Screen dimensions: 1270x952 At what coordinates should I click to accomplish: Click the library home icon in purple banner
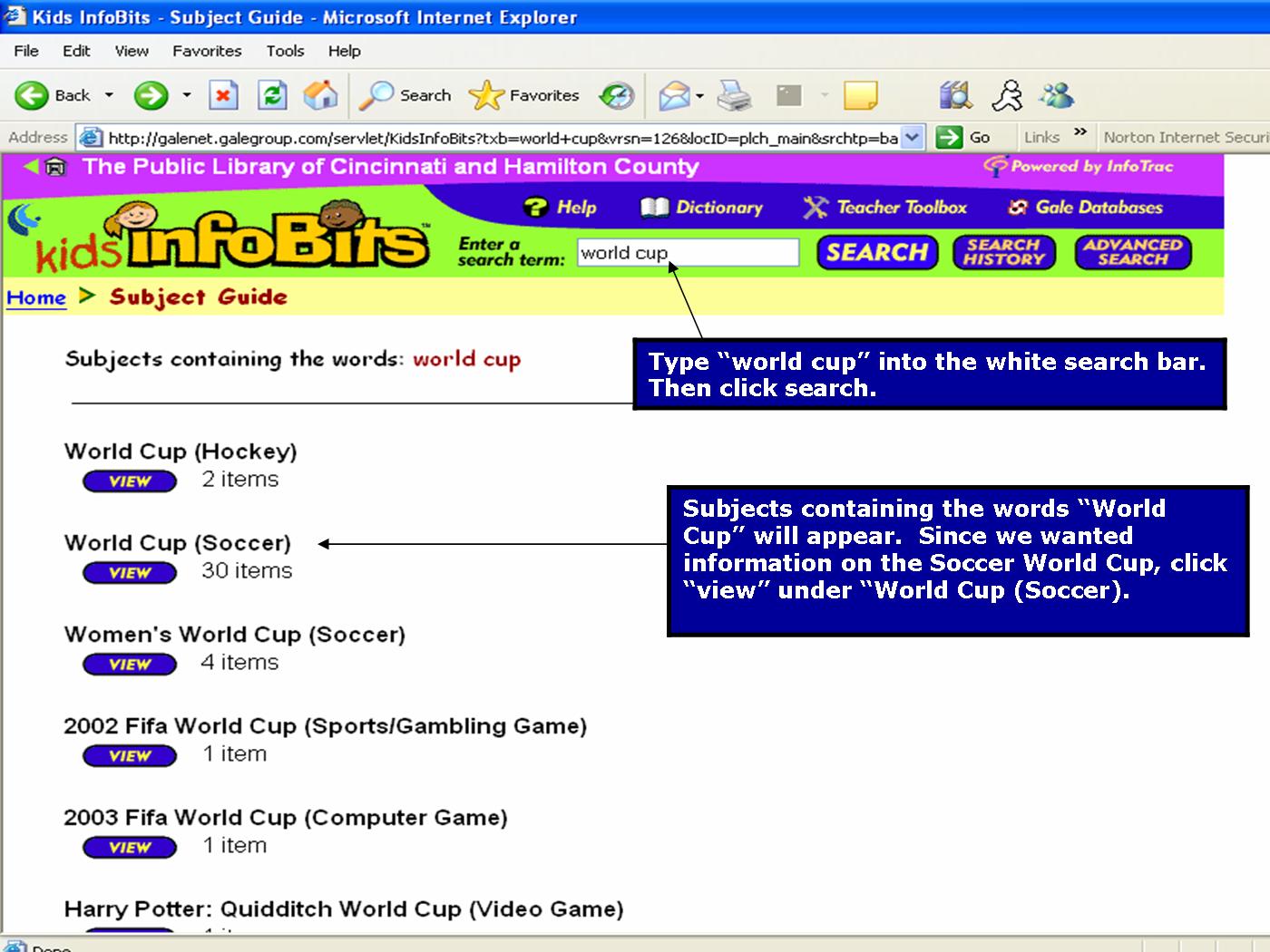(55, 167)
